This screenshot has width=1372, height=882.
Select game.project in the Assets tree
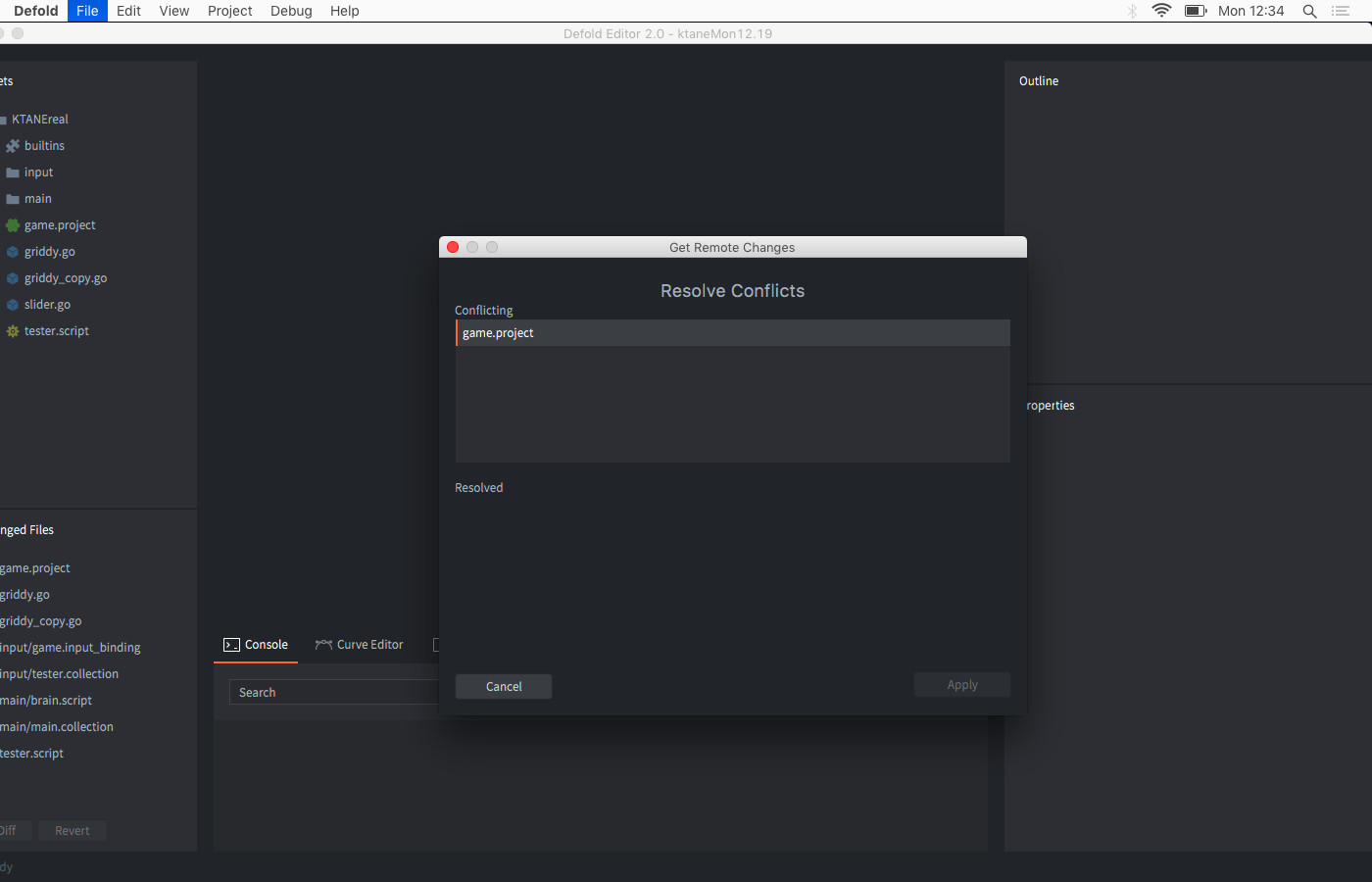(x=60, y=225)
